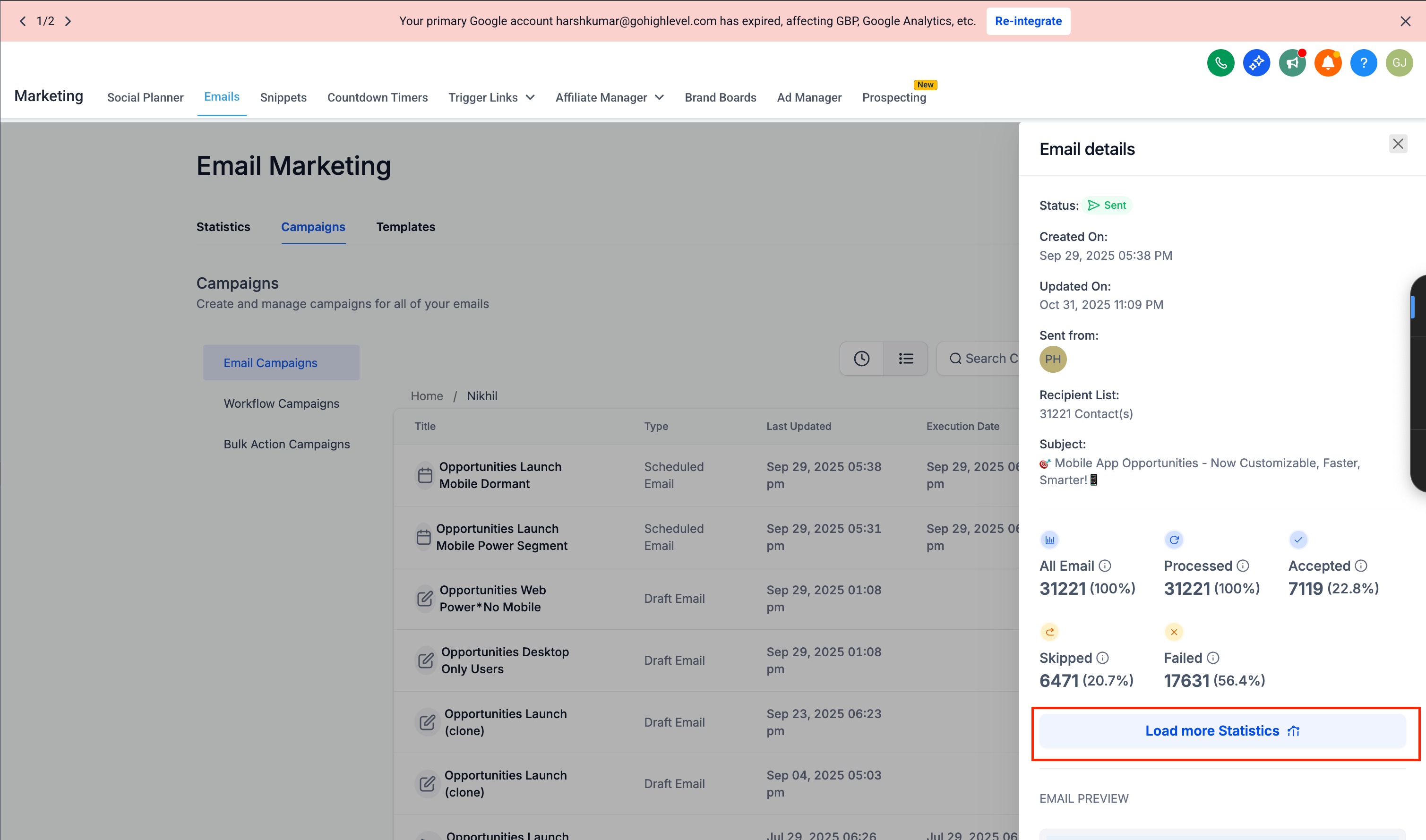Screen dimensions: 1426x840
Task: Open the orange notifications bell
Action: coord(1328,63)
